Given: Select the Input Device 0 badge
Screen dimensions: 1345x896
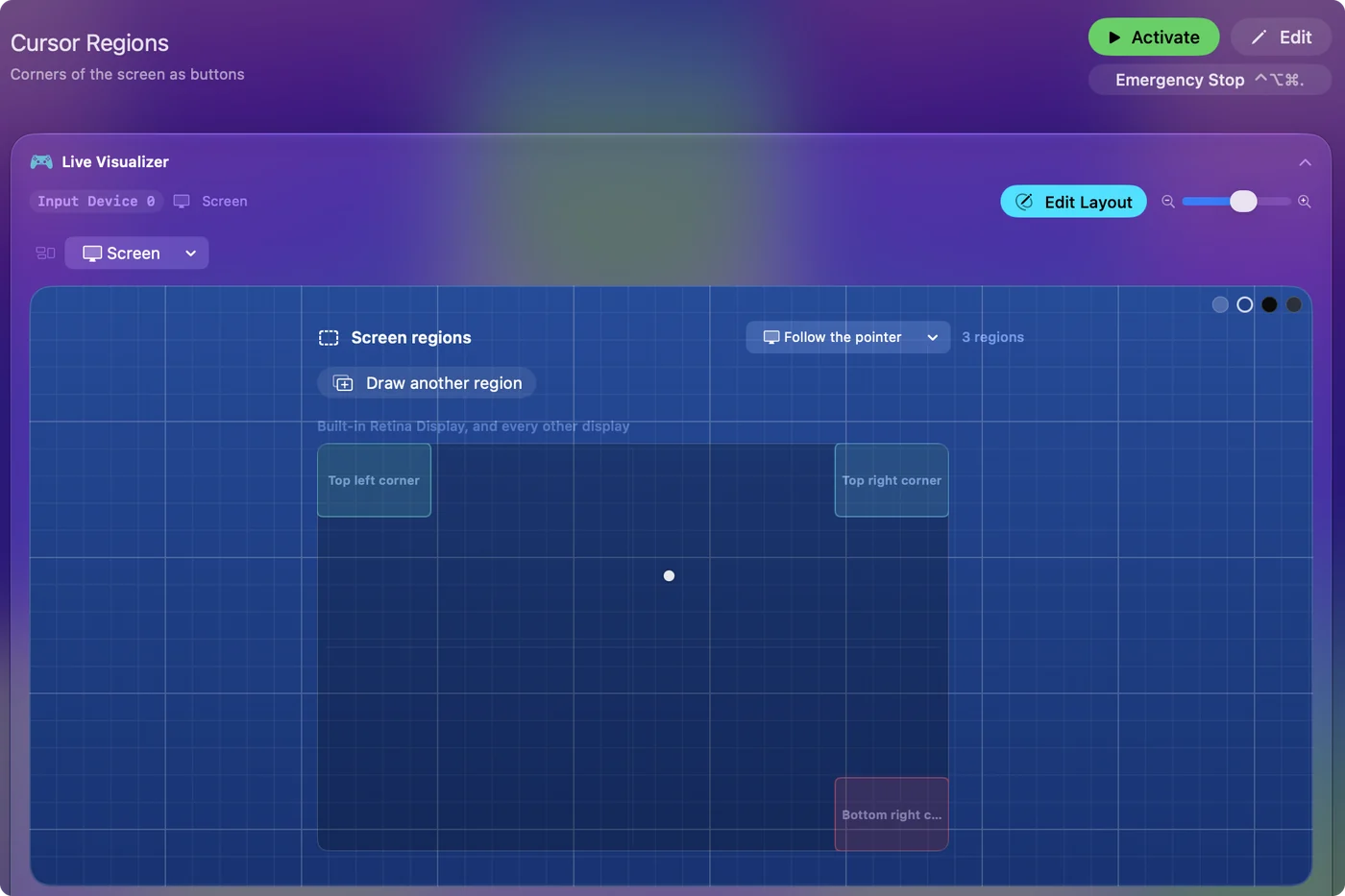Looking at the screenshot, I should pyautogui.click(x=96, y=201).
